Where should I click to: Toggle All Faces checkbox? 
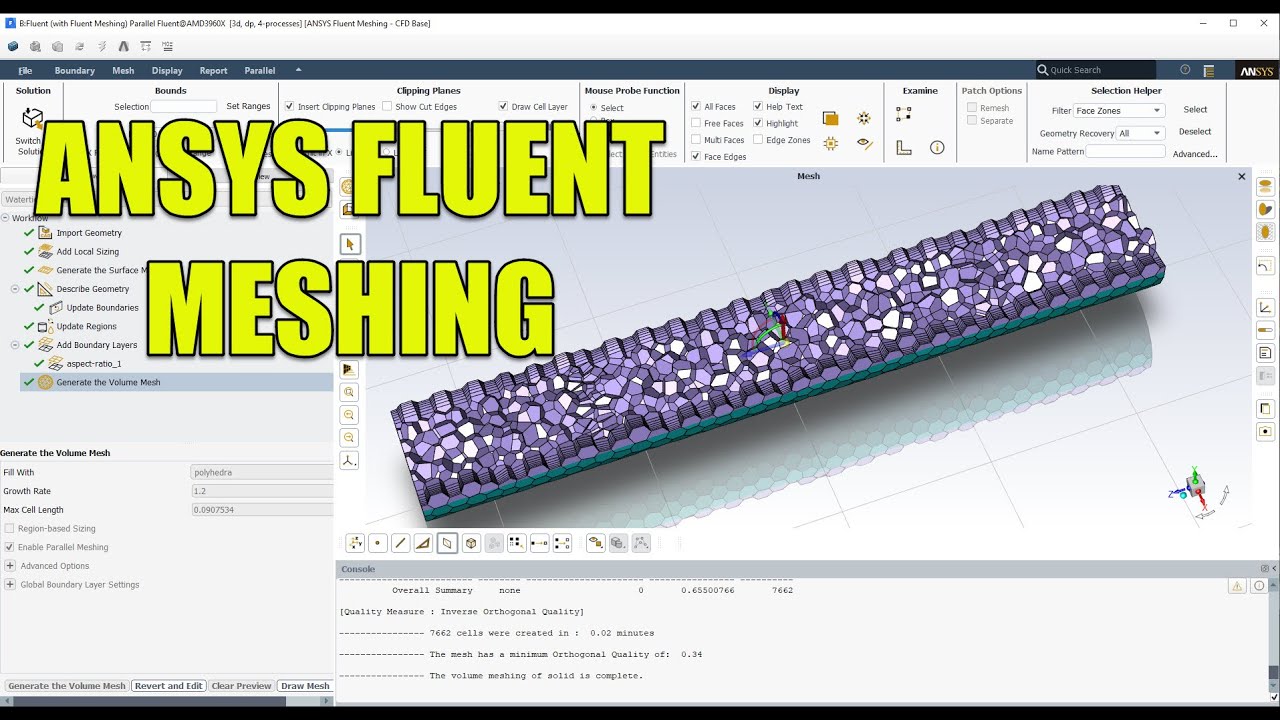[x=696, y=107]
